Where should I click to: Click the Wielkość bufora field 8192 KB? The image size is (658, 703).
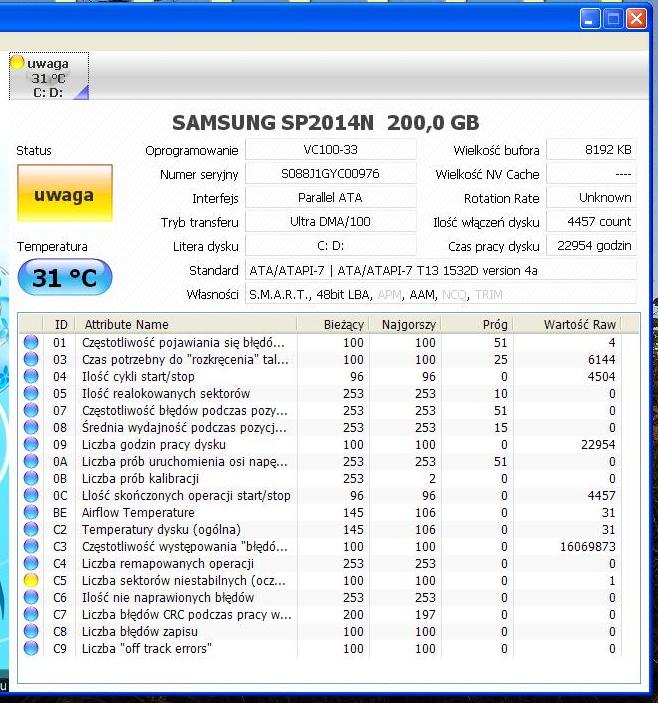coord(591,150)
